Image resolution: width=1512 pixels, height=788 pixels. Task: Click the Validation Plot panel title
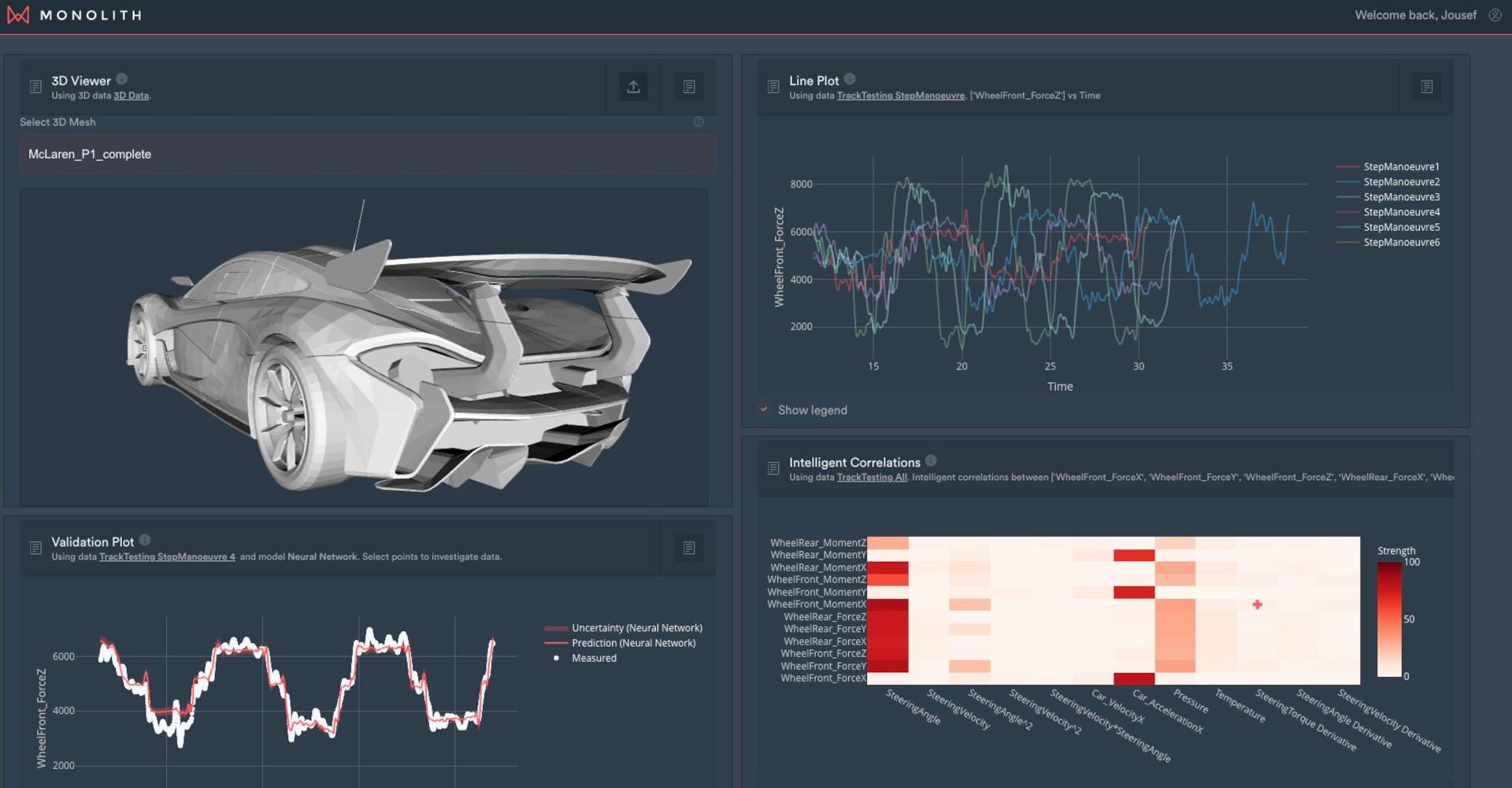93,541
